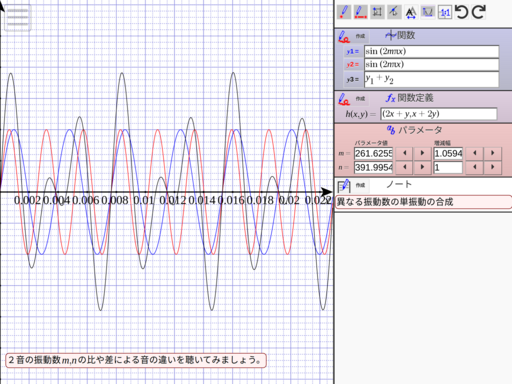
Task: Click the 作成 button in ノート section
Action: pos(360,185)
